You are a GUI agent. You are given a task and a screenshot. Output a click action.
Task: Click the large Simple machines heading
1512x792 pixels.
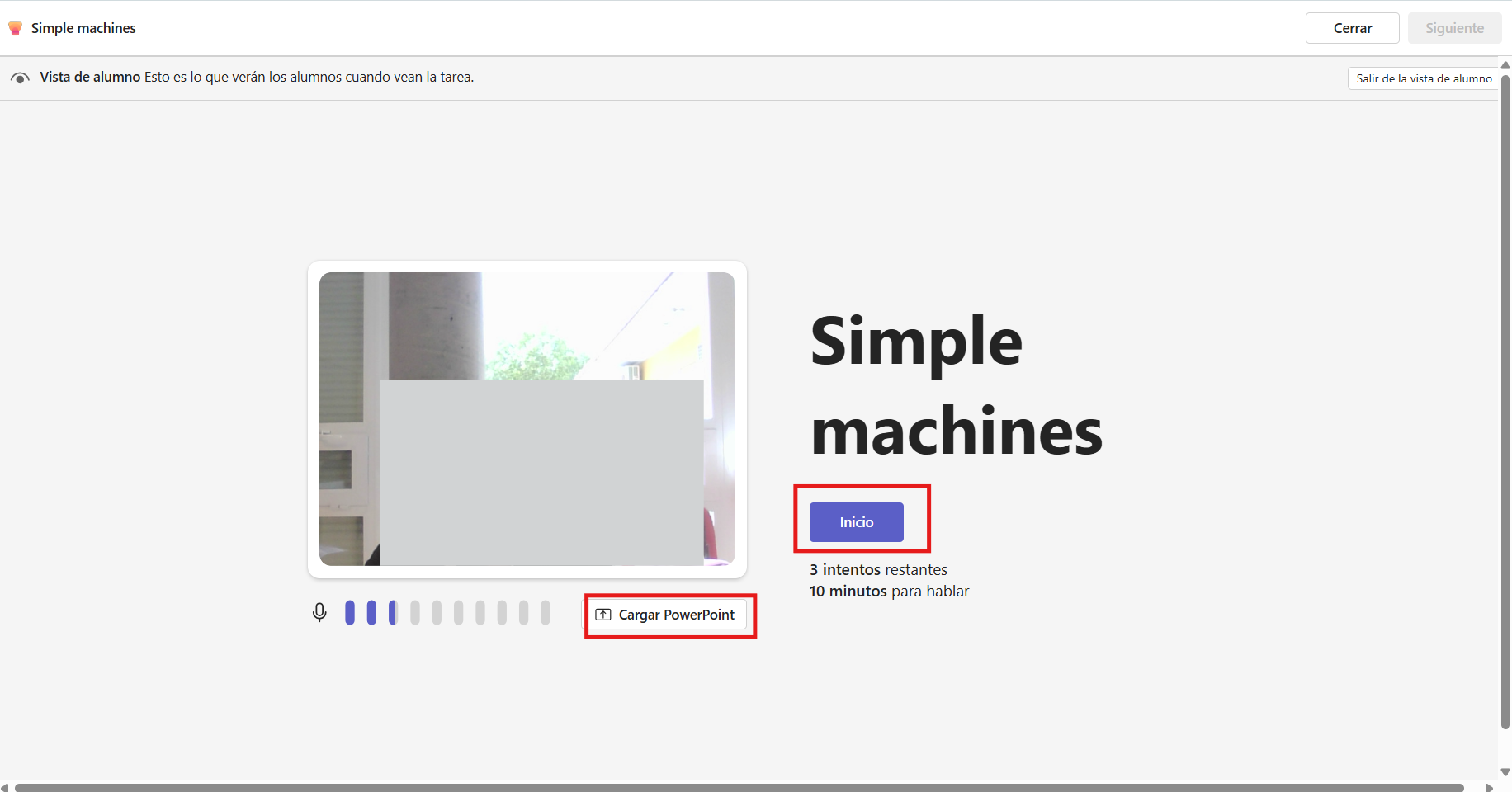[x=956, y=385]
